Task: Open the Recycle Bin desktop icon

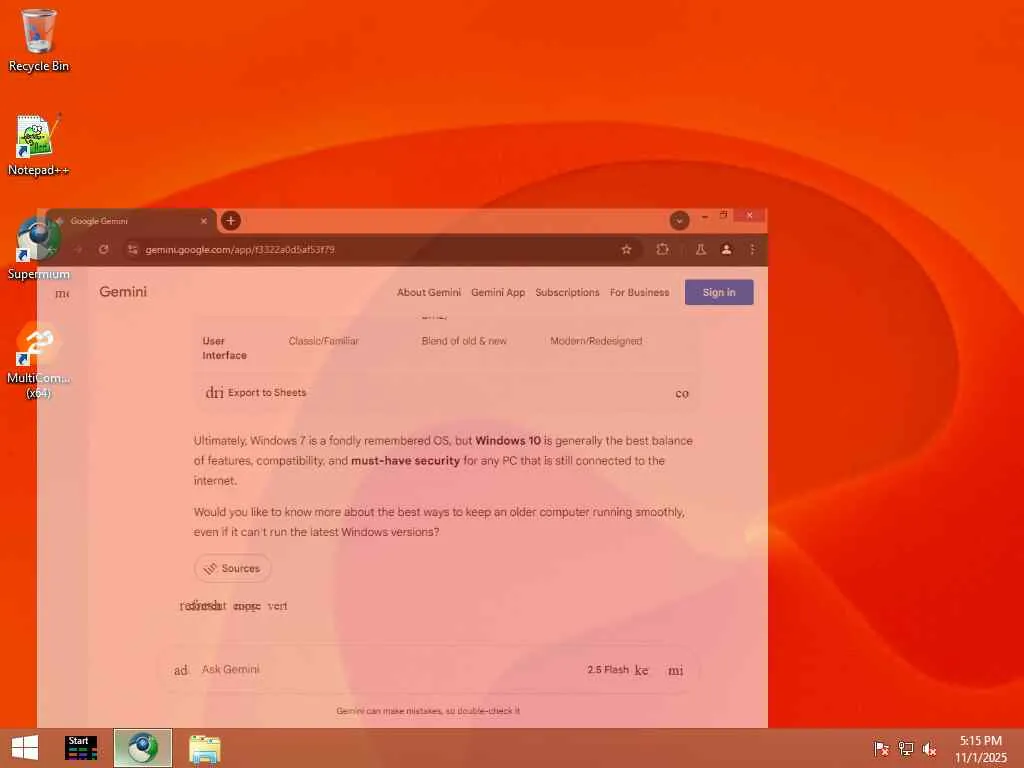Action: point(39,40)
